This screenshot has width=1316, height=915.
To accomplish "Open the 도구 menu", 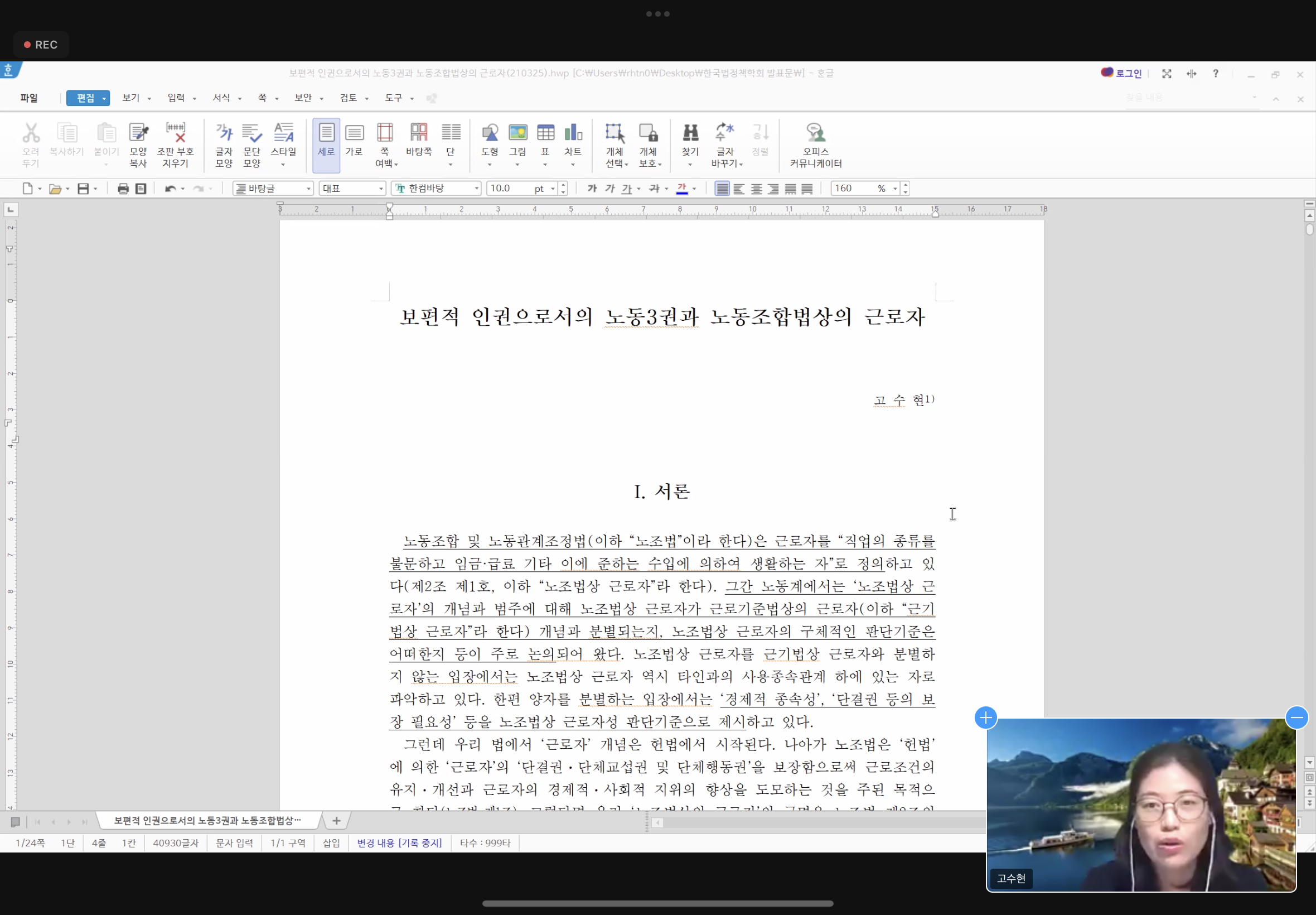I will 394,98.
